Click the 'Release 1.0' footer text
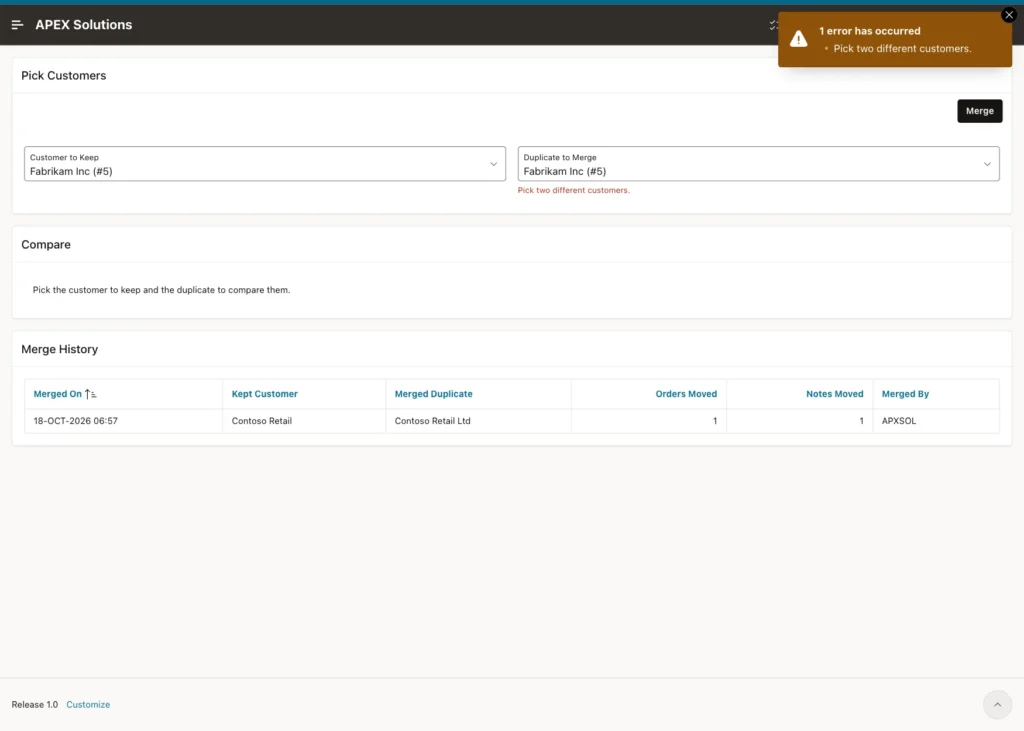This screenshot has width=1024, height=731. click(35, 704)
